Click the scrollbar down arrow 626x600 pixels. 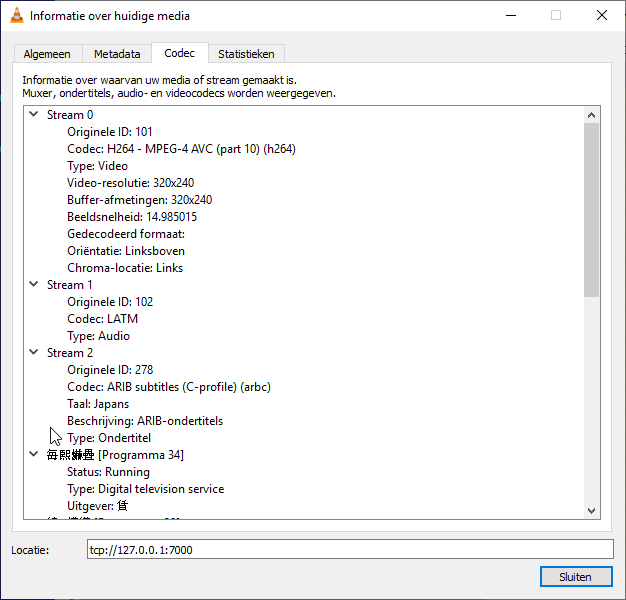pos(591,509)
